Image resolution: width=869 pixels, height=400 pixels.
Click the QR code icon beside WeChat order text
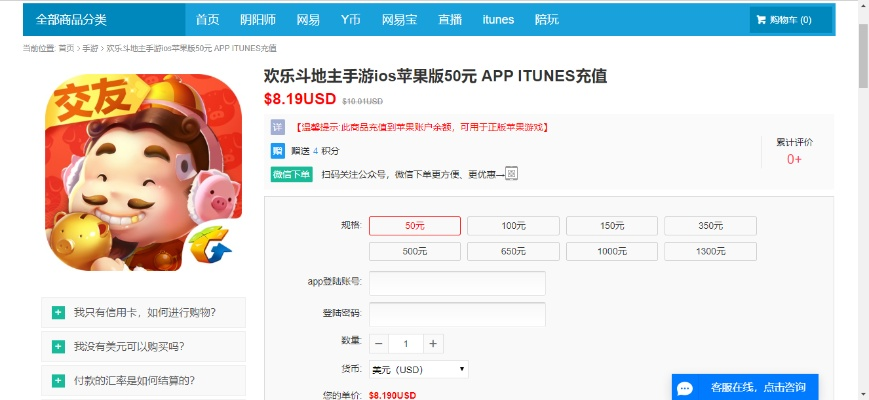(x=512, y=174)
